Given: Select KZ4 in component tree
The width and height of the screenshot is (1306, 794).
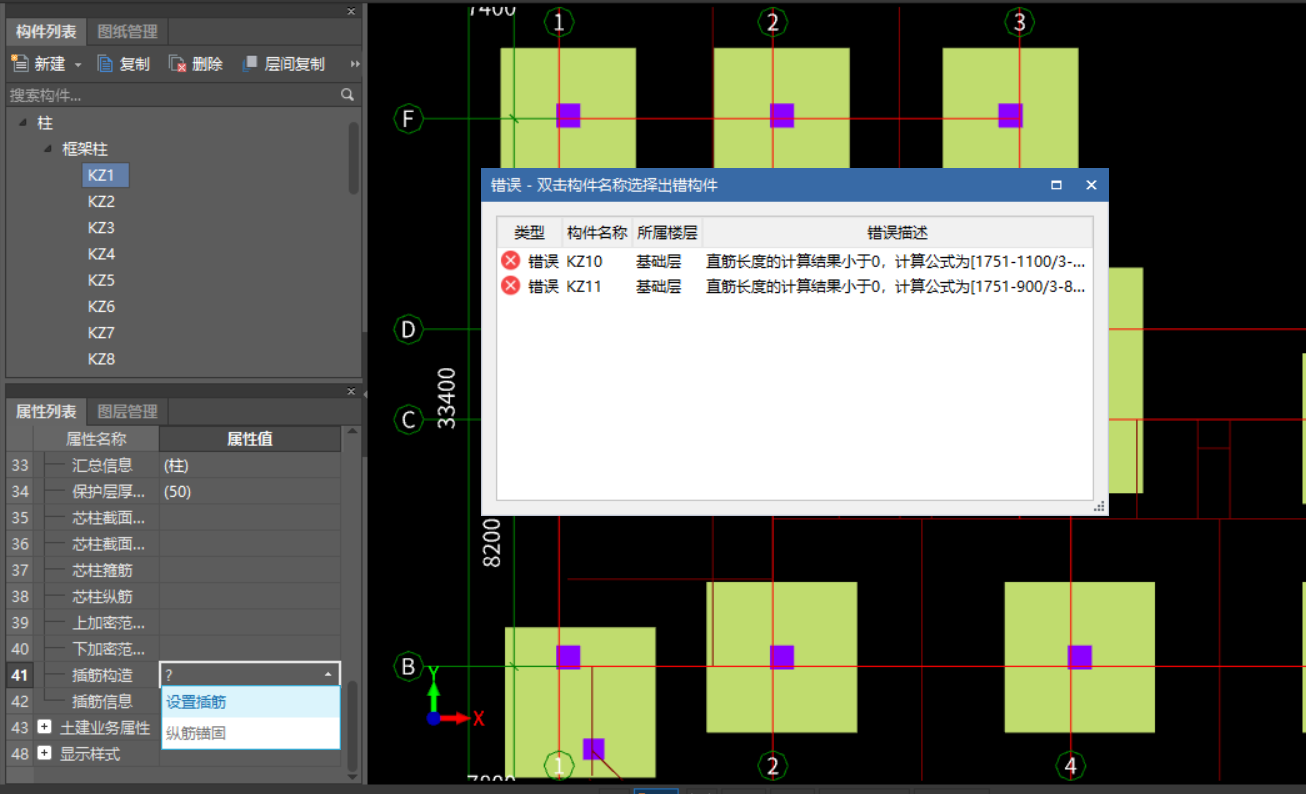Looking at the screenshot, I should [x=101, y=254].
